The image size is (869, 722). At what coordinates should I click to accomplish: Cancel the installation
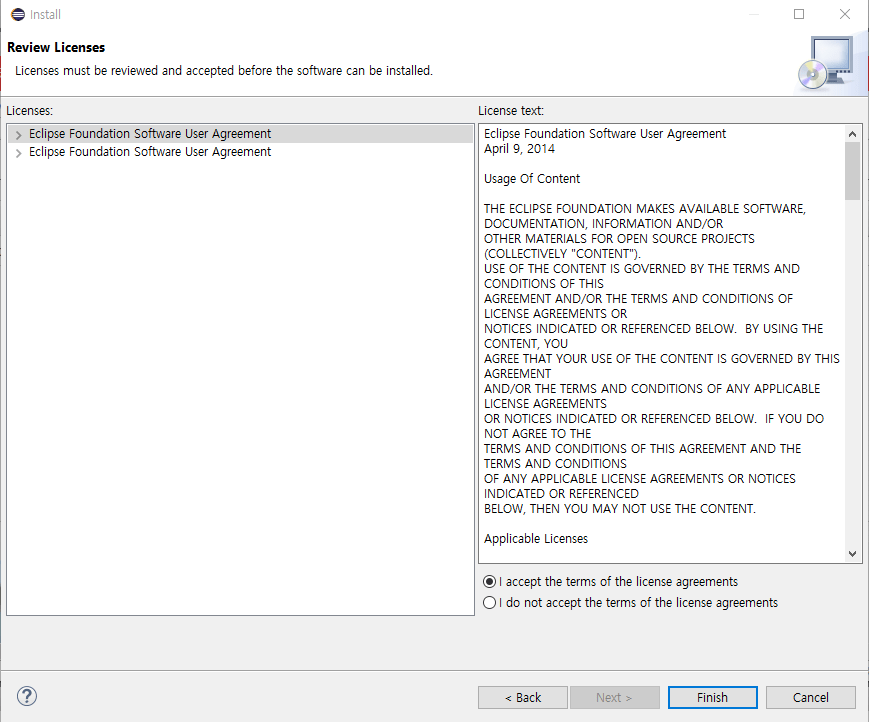pyautogui.click(x=811, y=697)
